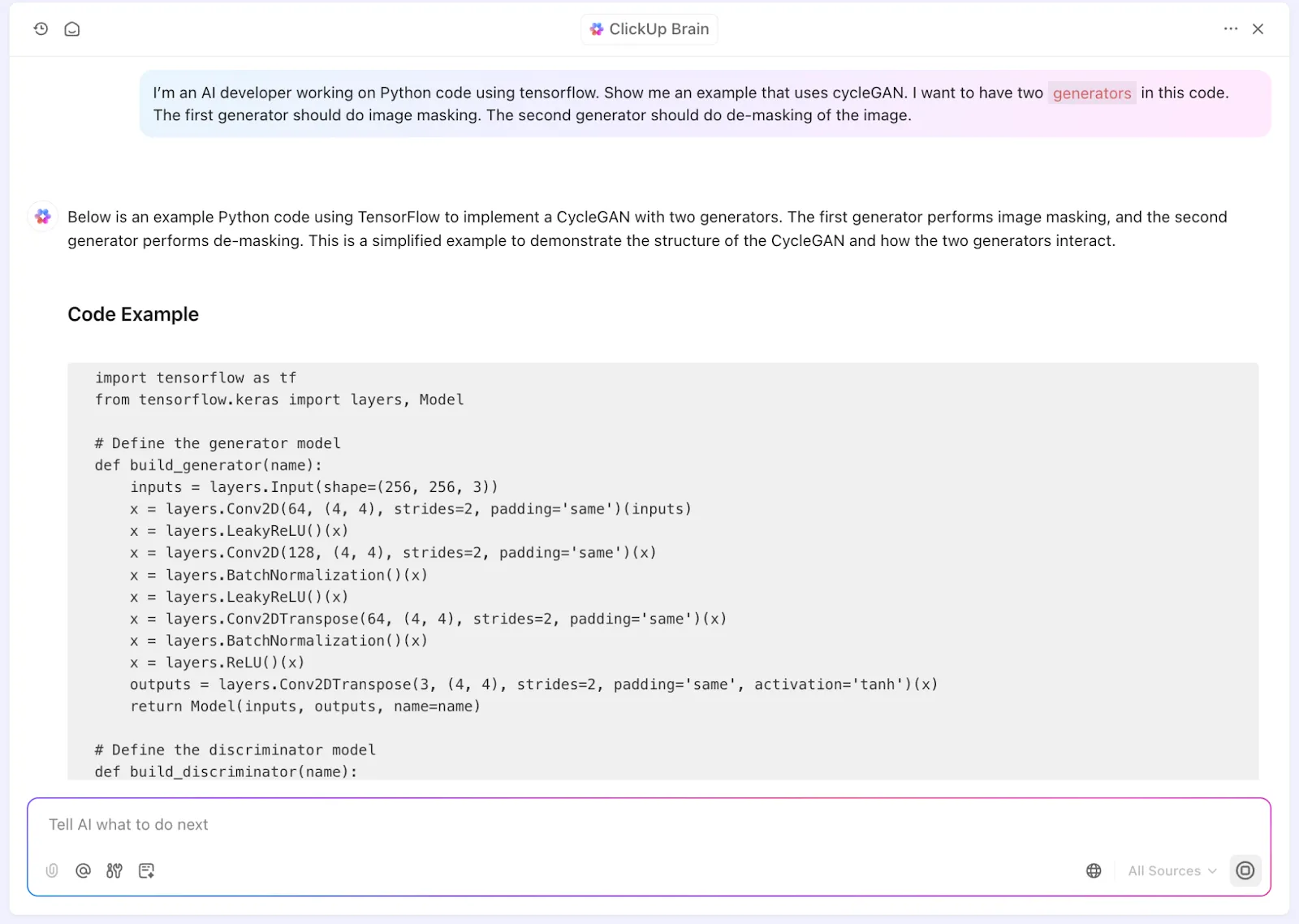This screenshot has width=1299, height=924.
Task: Open the AI tools icon in input bar
Action: click(114, 870)
